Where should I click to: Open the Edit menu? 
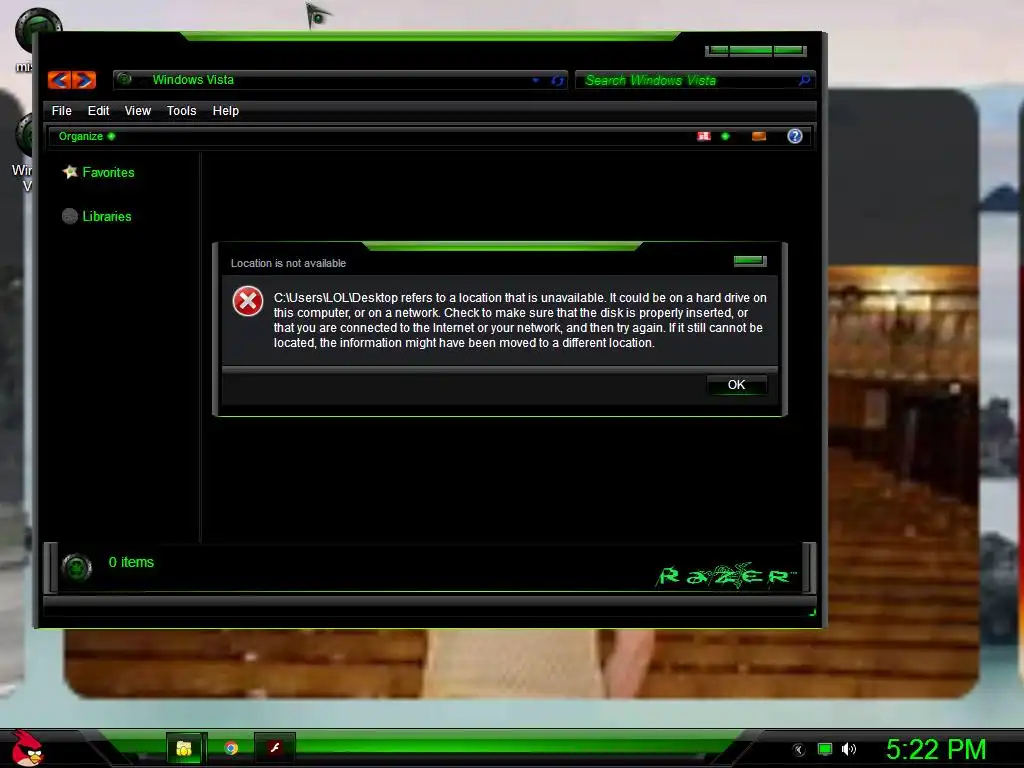(x=99, y=110)
